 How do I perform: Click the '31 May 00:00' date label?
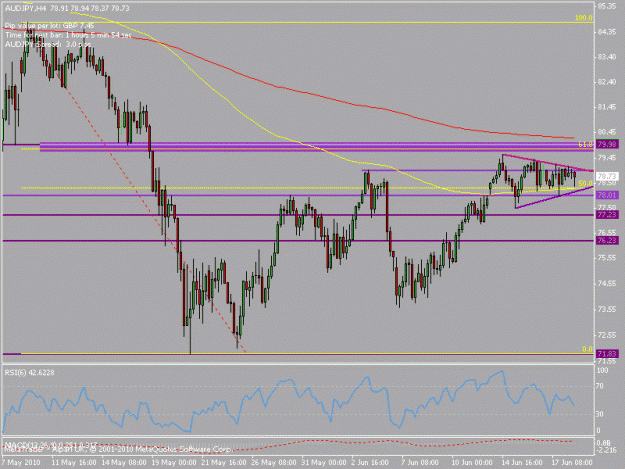[324, 462]
